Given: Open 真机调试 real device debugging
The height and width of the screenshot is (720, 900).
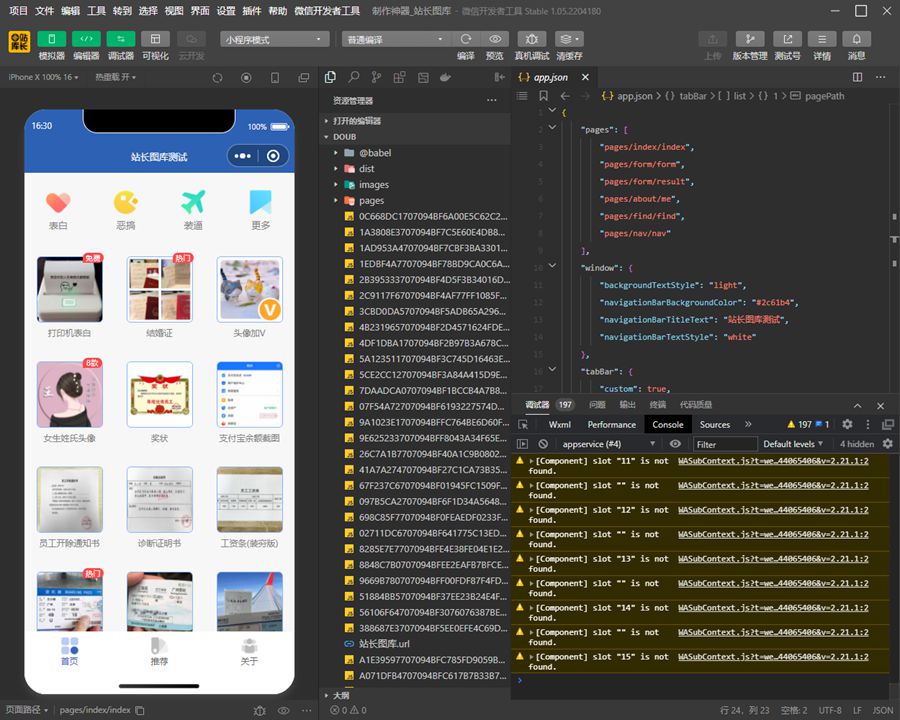Looking at the screenshot, I should [531, 39].
